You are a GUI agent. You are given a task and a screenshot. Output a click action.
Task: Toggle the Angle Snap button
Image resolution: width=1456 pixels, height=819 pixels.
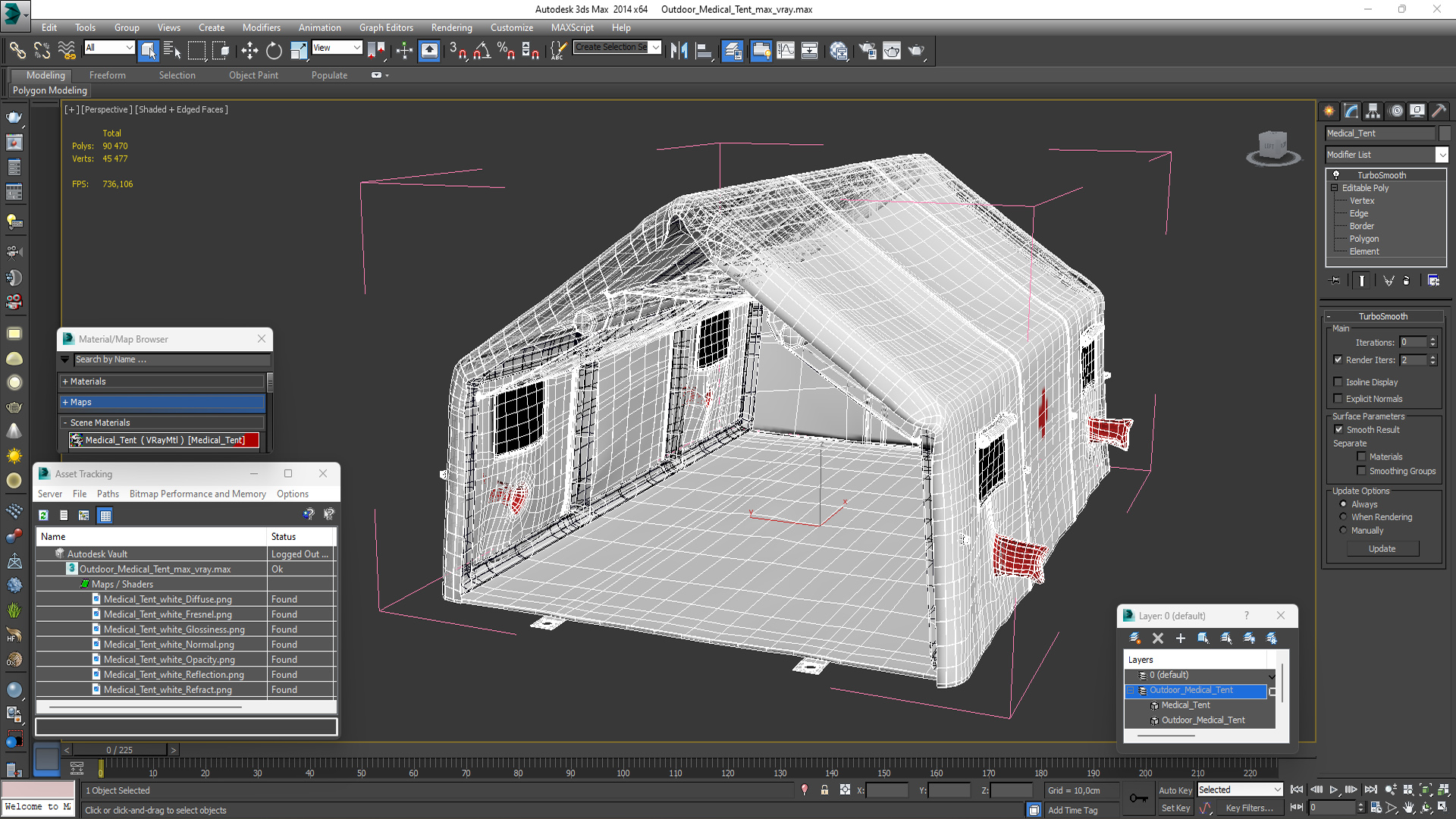(482, 51)
